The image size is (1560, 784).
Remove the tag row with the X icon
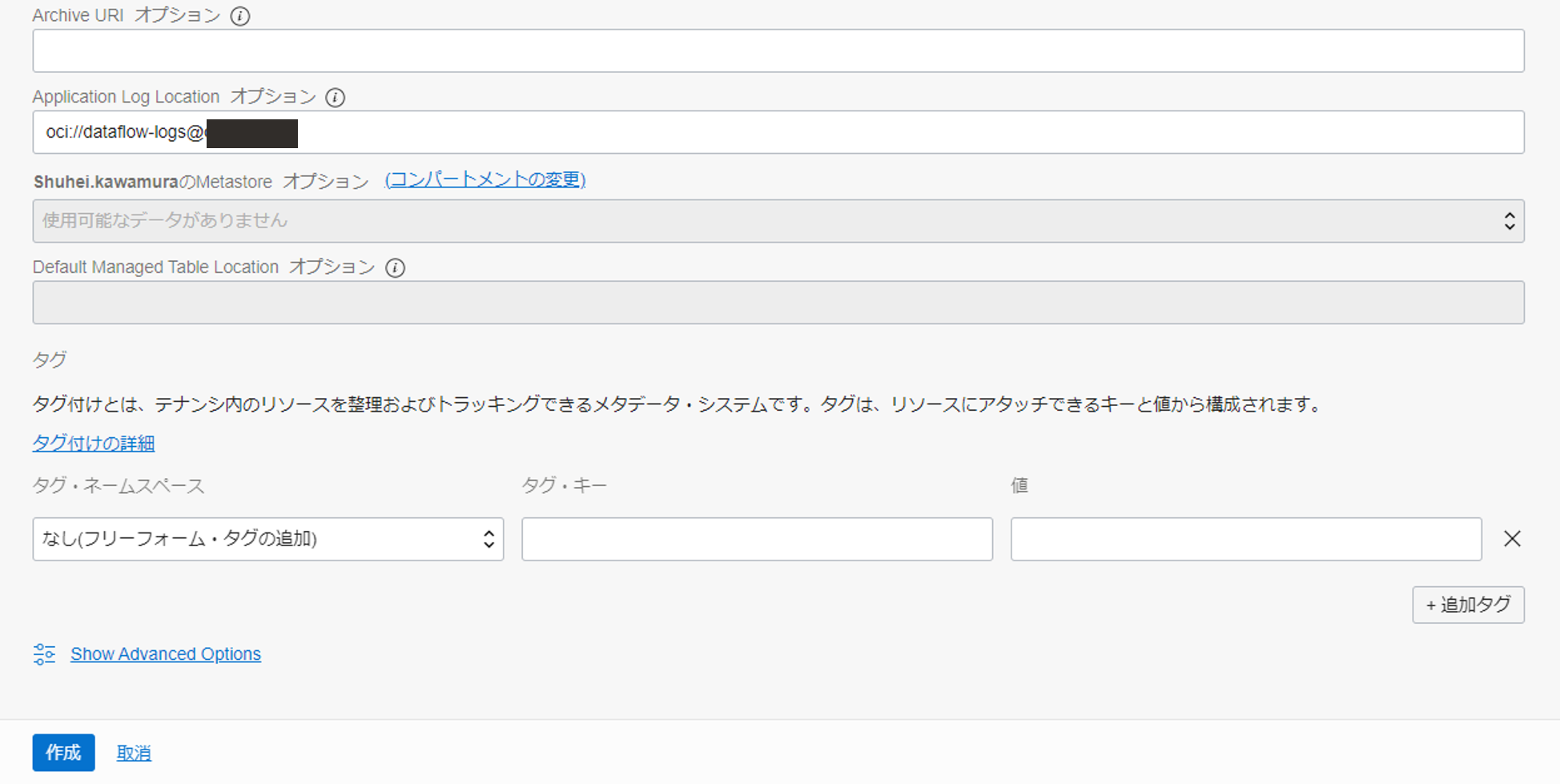[x=1511, y=539]
